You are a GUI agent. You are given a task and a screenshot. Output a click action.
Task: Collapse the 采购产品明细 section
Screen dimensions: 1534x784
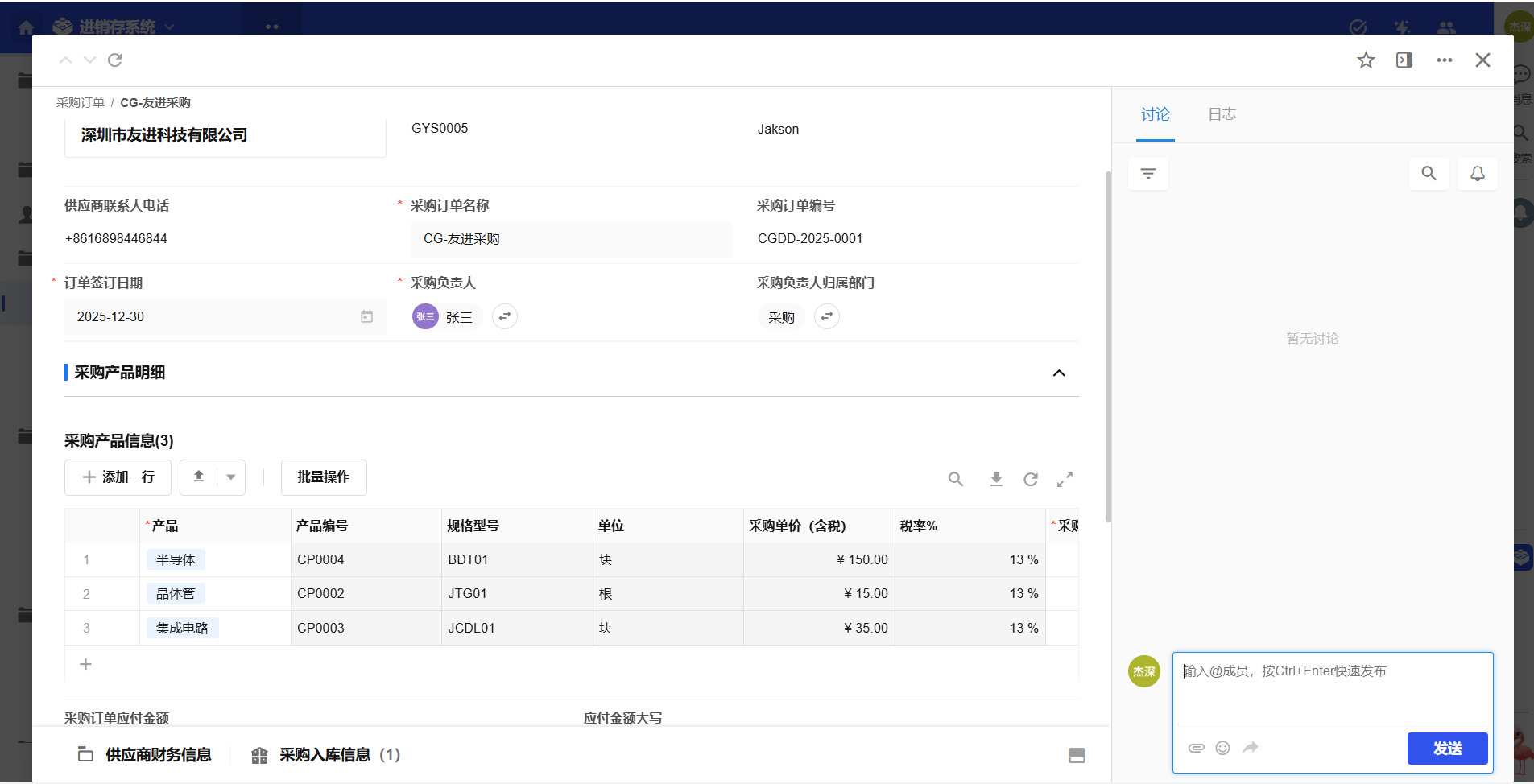(x=1059, y=373)
